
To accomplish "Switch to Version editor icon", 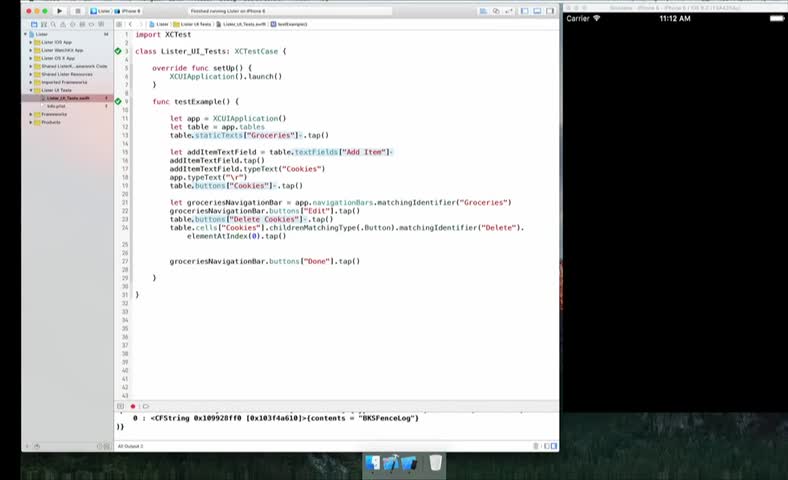I will [509, 11].
